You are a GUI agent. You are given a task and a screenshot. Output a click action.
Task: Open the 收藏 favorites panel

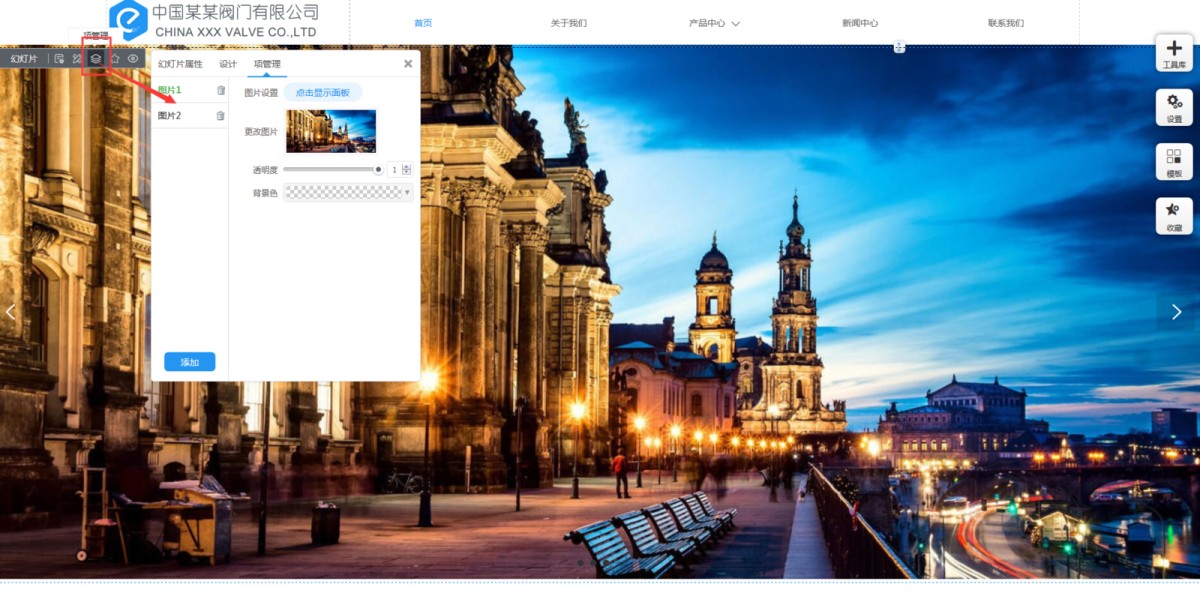tap(1174, 215)
